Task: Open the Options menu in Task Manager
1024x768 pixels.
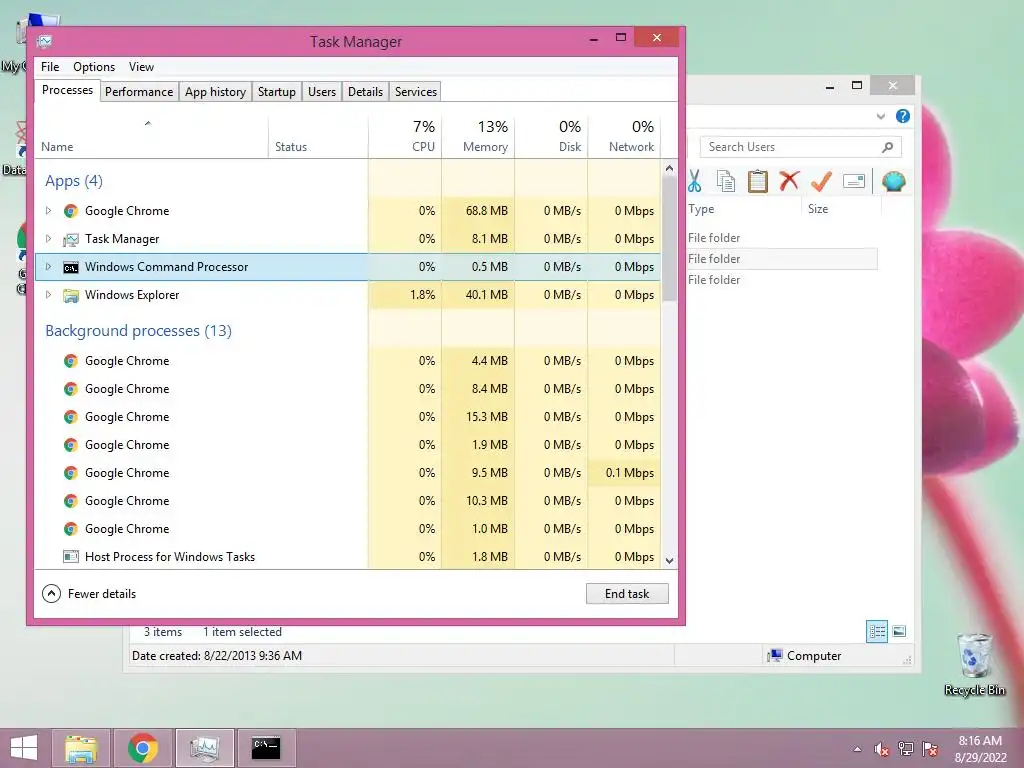Action: tap(94, 67)
